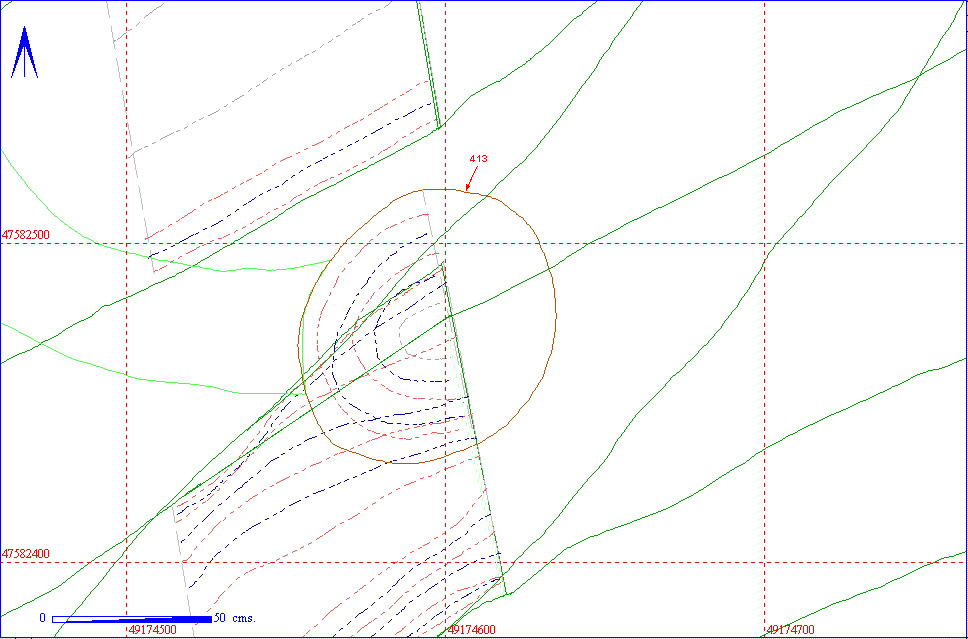Select the 49174700 easting coordinate label
The width and height of the screenshot is (968, 639).
(791, 630)
